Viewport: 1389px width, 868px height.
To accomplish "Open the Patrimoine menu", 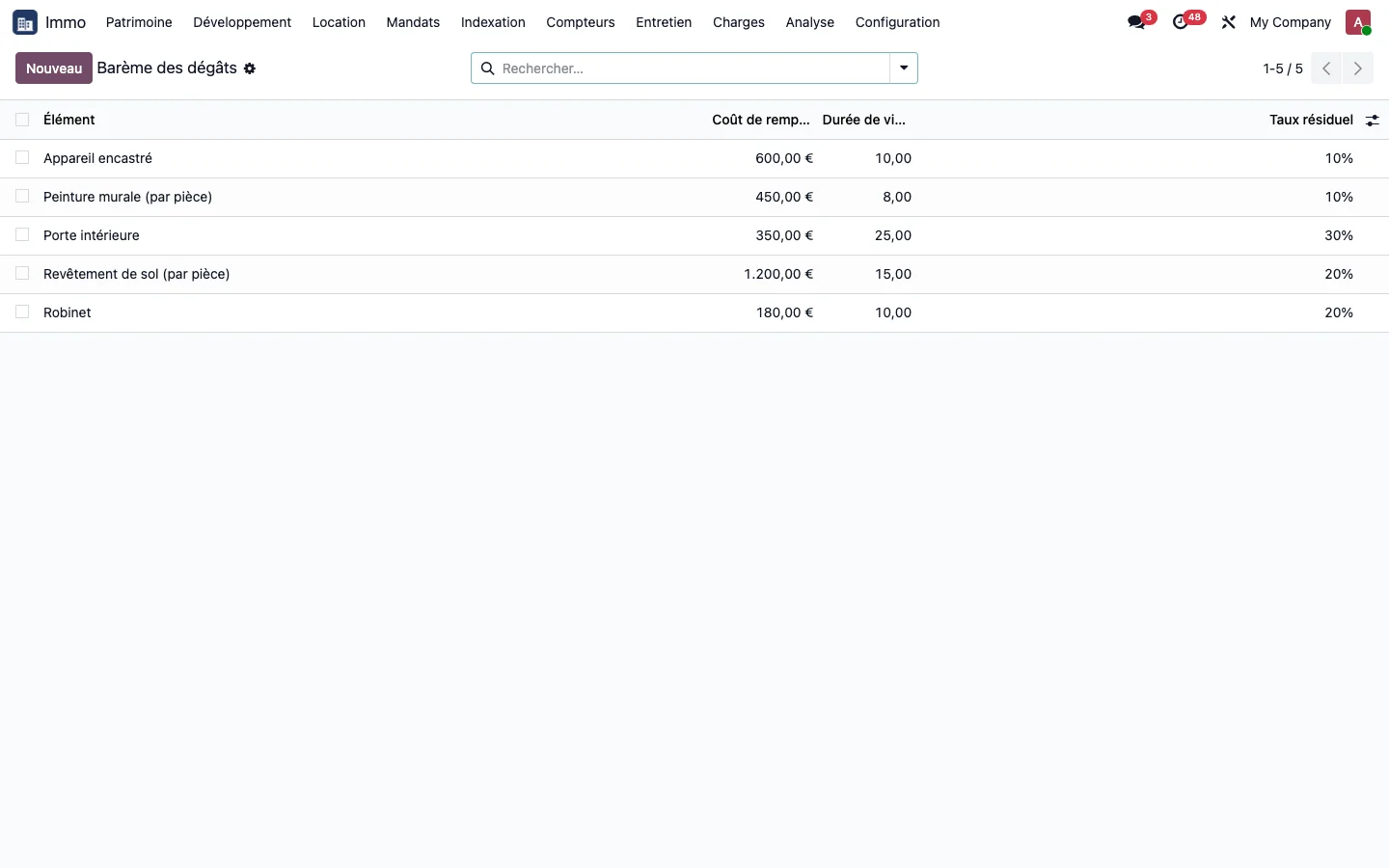I will 139,22.
